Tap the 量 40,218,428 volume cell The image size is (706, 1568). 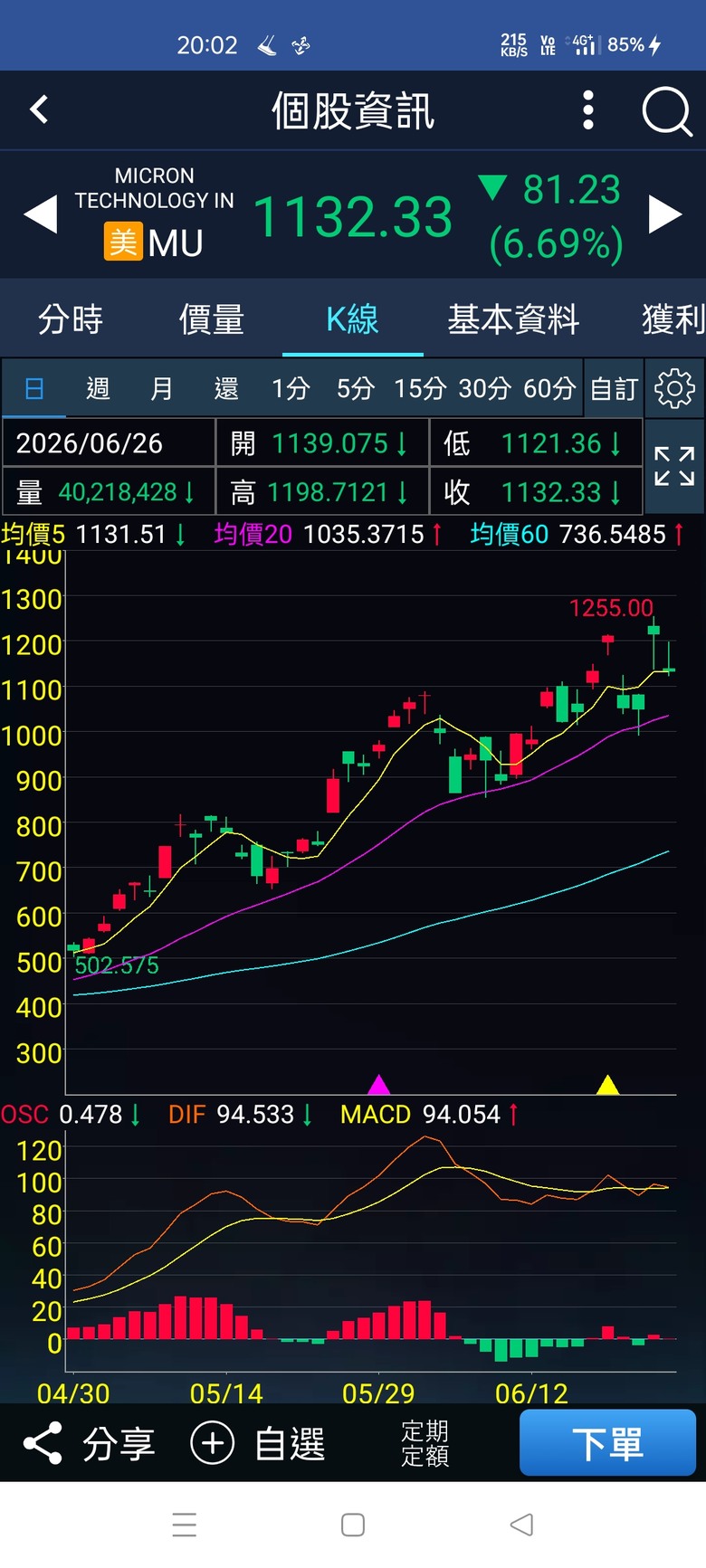[109, 492]
